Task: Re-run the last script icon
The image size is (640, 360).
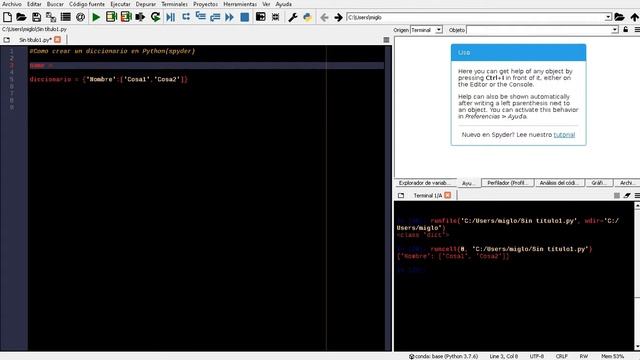Action: pos(155,17)
